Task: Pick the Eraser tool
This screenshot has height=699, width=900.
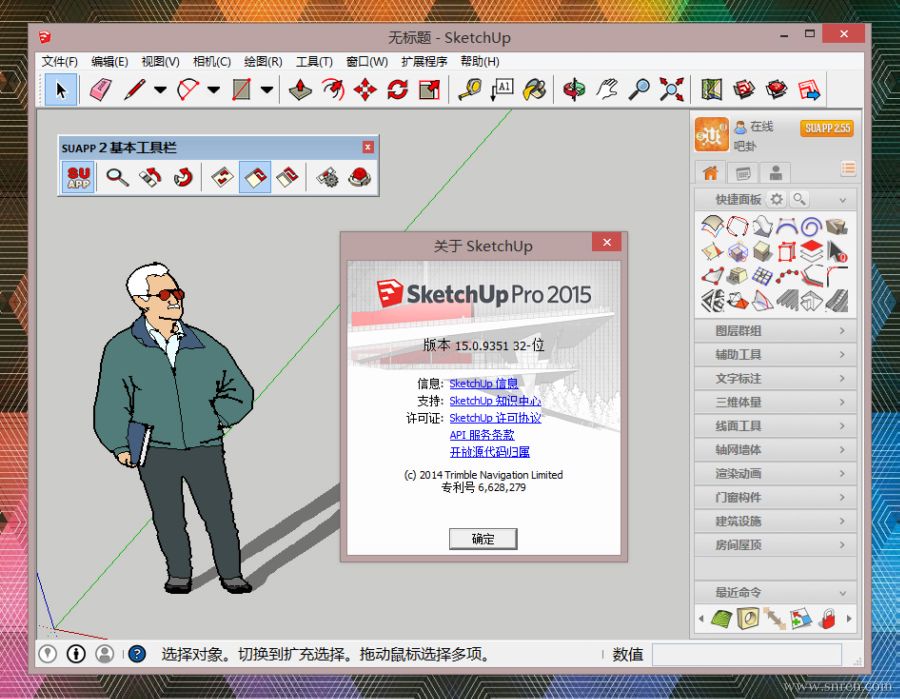Action: point(101,90)
